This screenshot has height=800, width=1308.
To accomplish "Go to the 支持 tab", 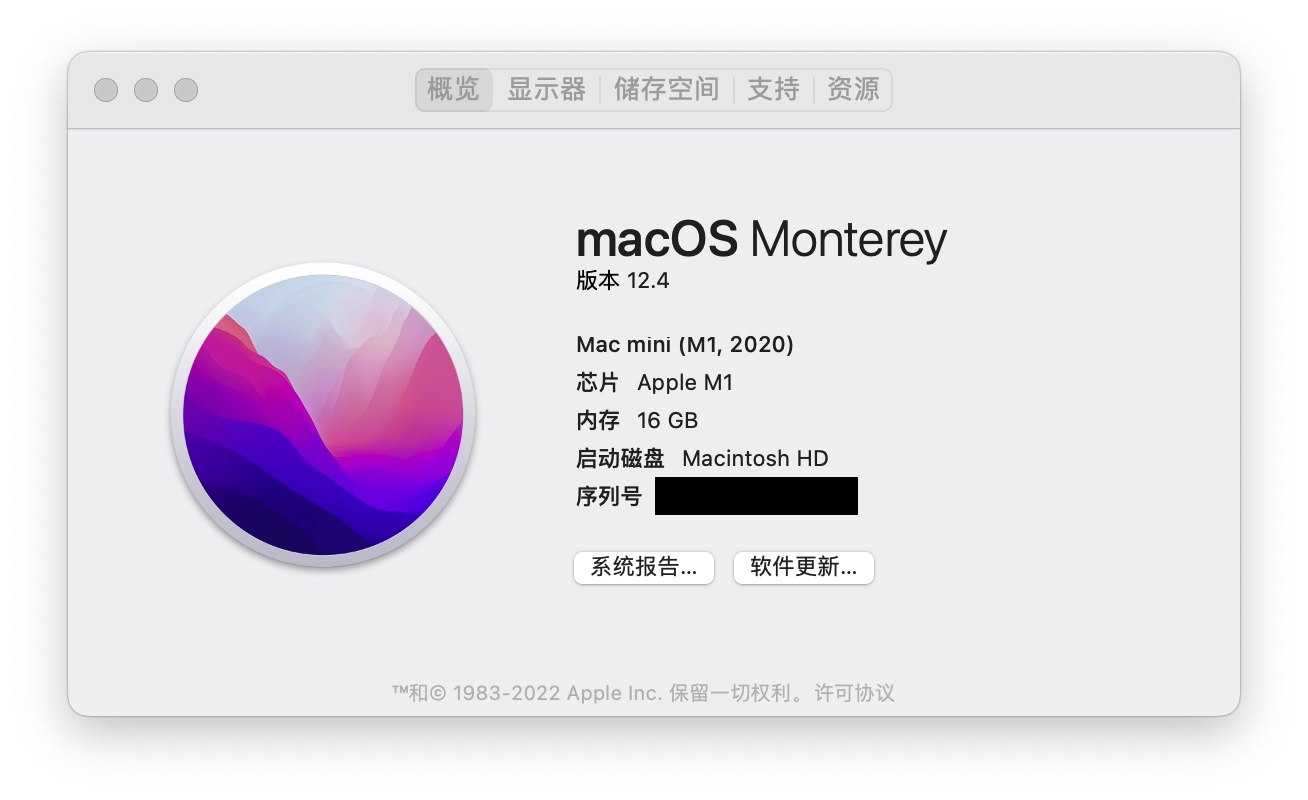I will tap(773, 89).
